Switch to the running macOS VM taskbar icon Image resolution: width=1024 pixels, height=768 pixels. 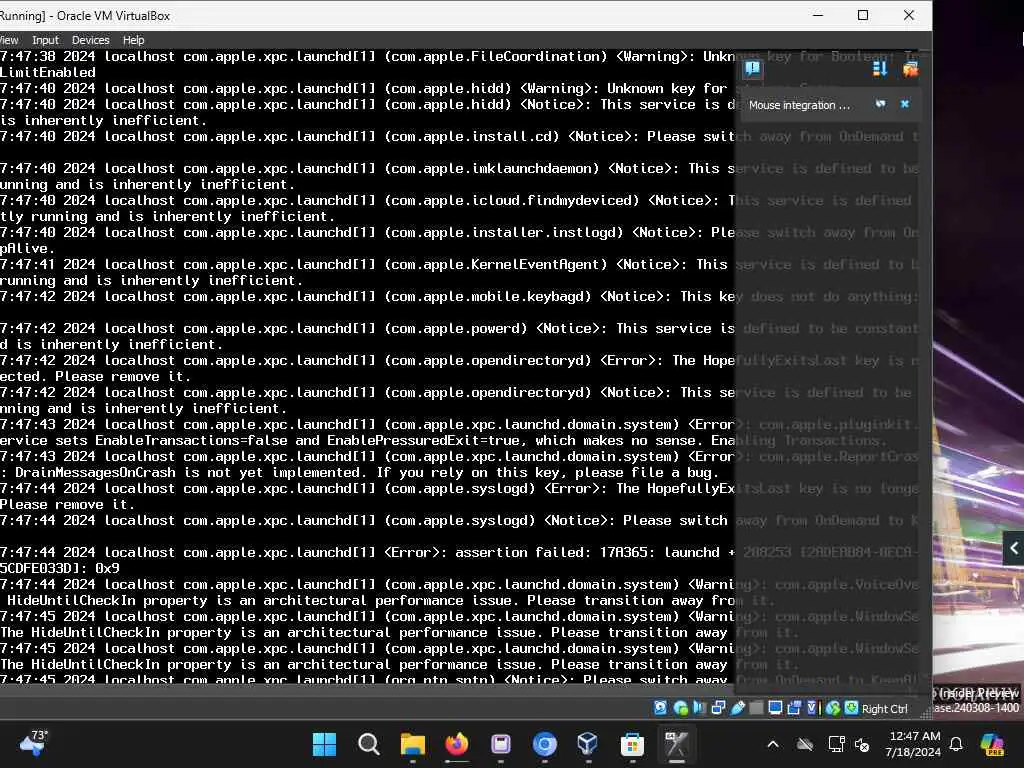(676, 744)
